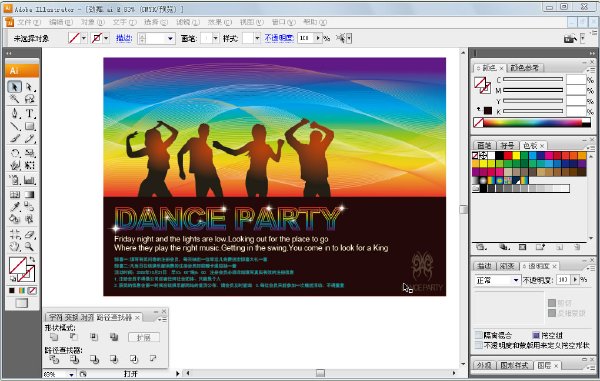The width and height of the screenshot is (600, 381).
Task: Click the 描边 link in control bar
Action: coord(124,38)
